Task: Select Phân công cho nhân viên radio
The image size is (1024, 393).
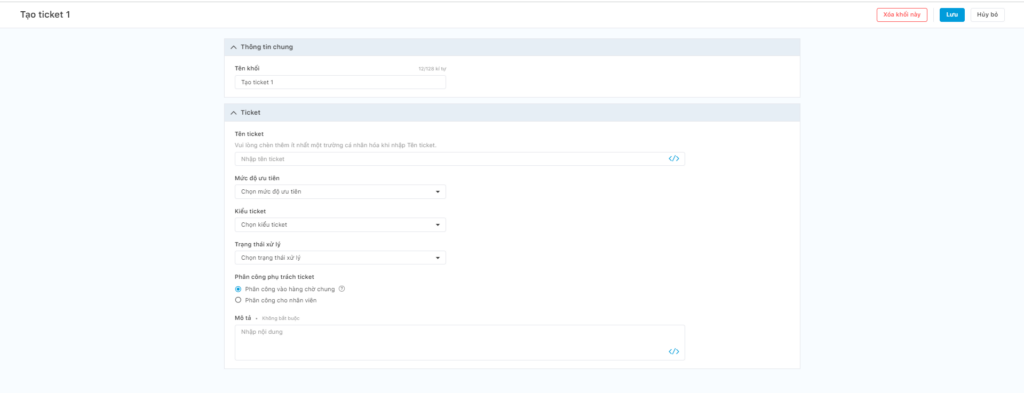Action: (238, 300)
